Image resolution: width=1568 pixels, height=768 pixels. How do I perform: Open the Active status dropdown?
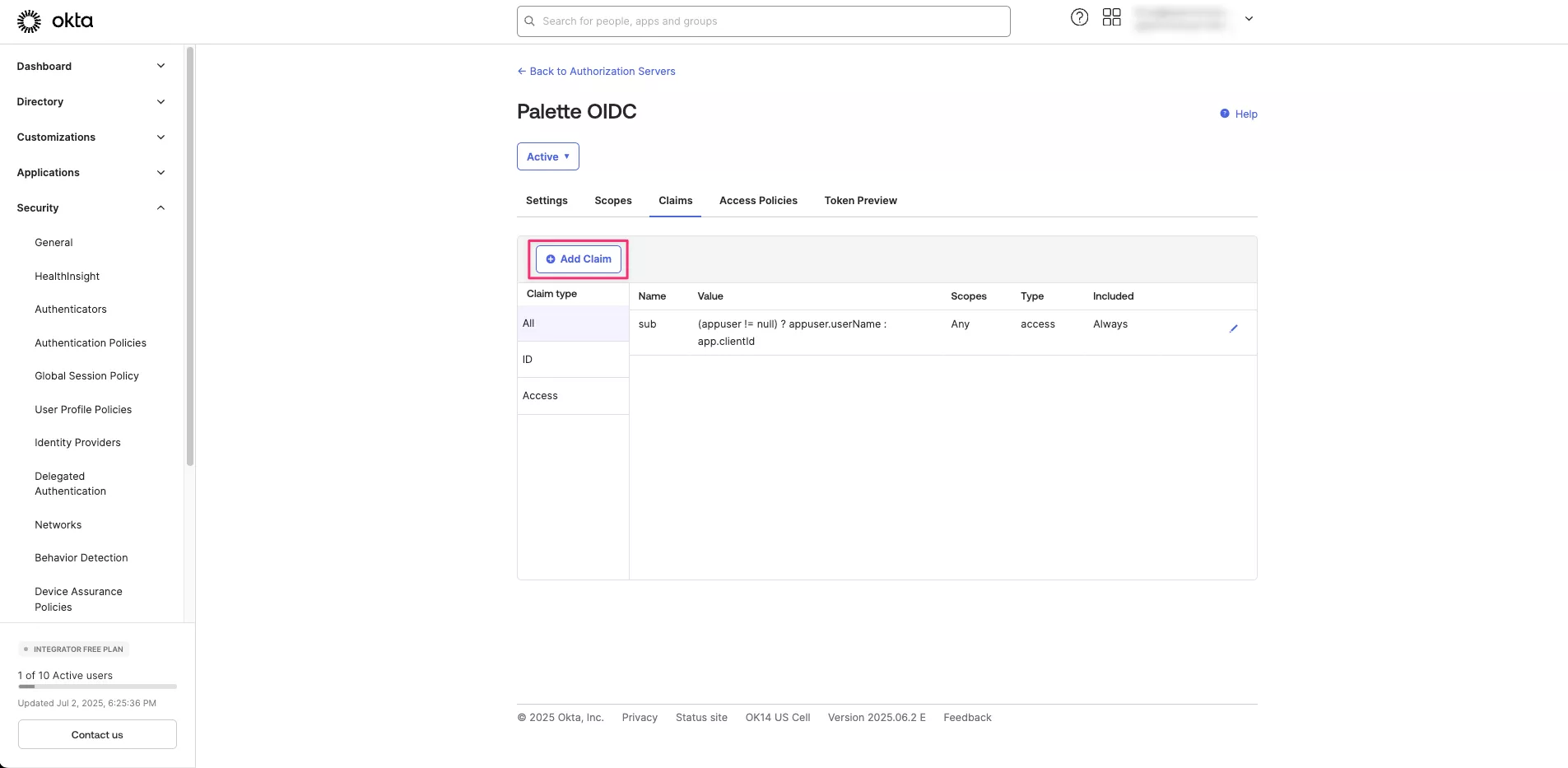(547, 156)
